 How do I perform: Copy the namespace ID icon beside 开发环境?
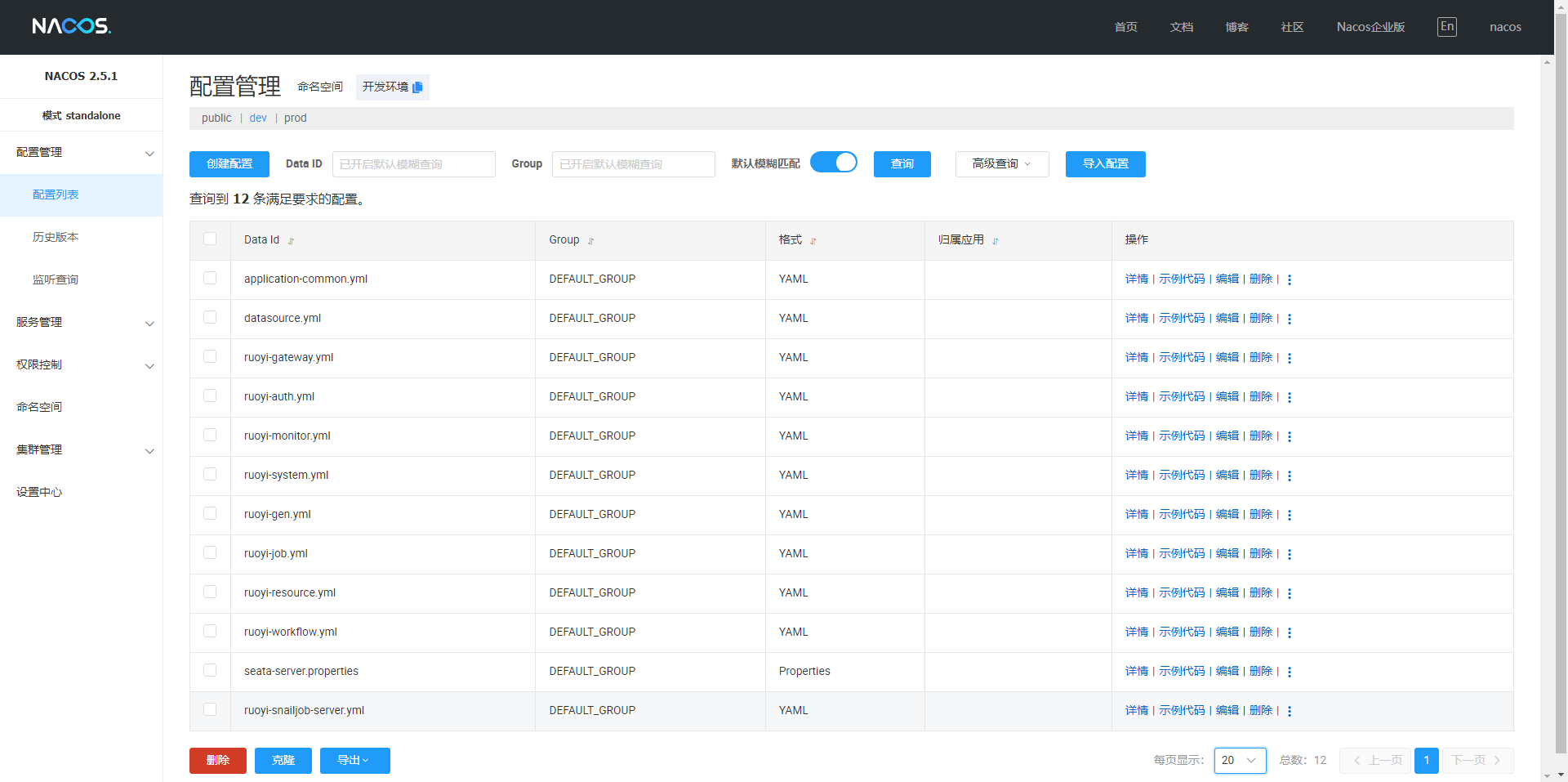[417, 87]
